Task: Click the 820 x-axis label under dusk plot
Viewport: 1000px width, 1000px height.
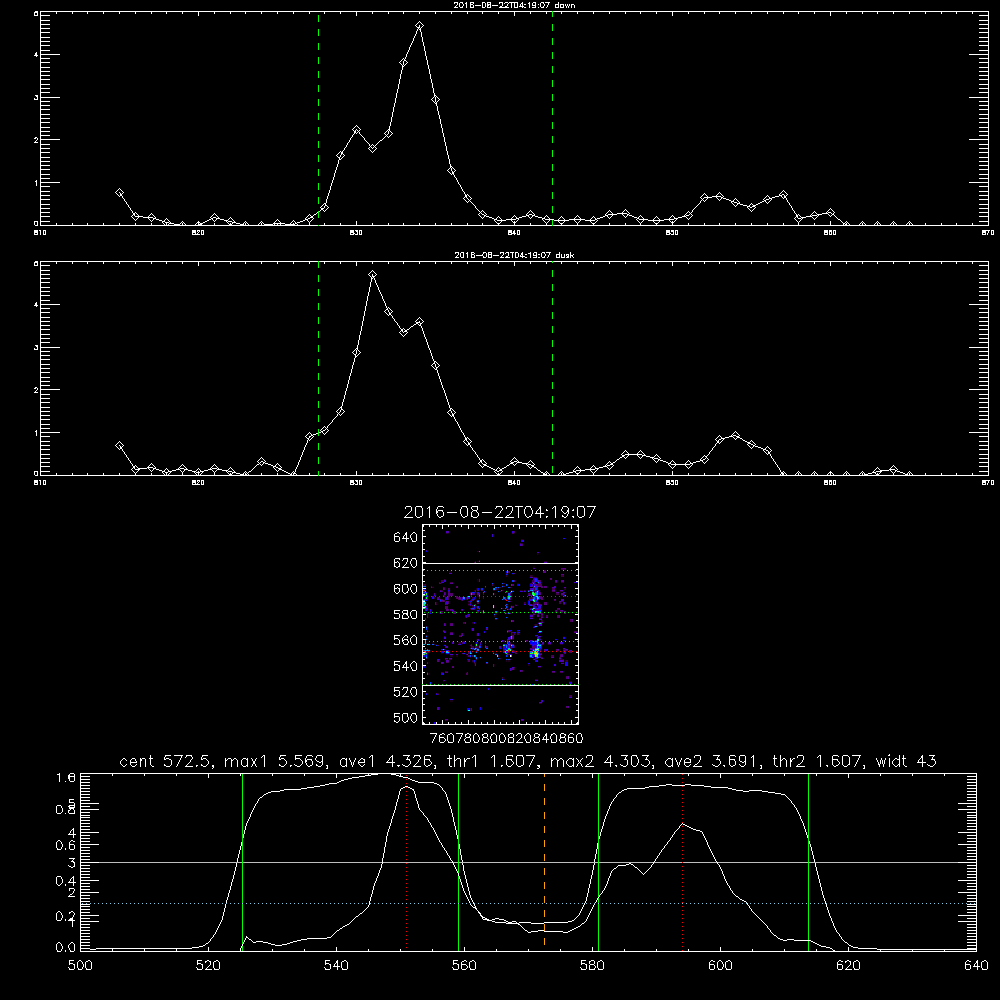Action: (198, 483)
